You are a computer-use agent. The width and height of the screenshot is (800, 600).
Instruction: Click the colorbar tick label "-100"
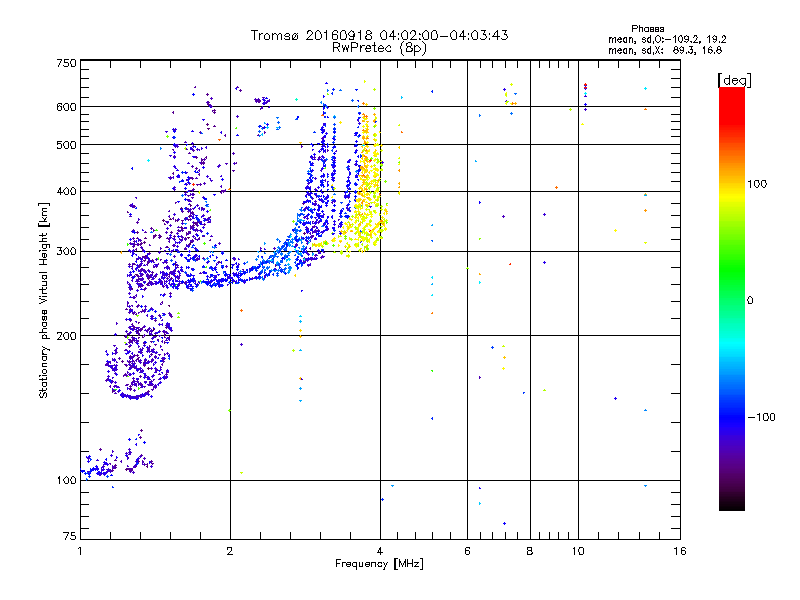click(x=762, y=417)
